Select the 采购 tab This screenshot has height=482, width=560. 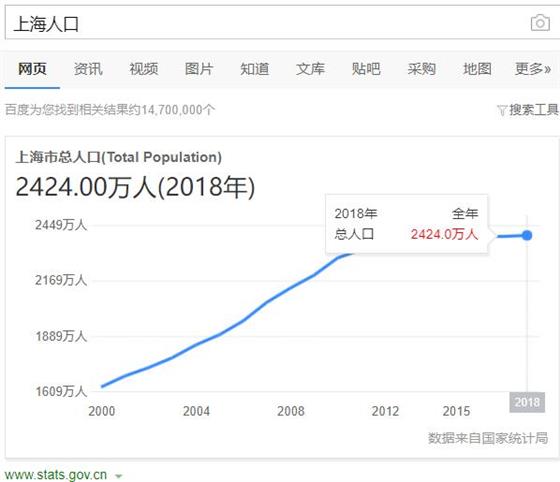[x=421, y=69]
